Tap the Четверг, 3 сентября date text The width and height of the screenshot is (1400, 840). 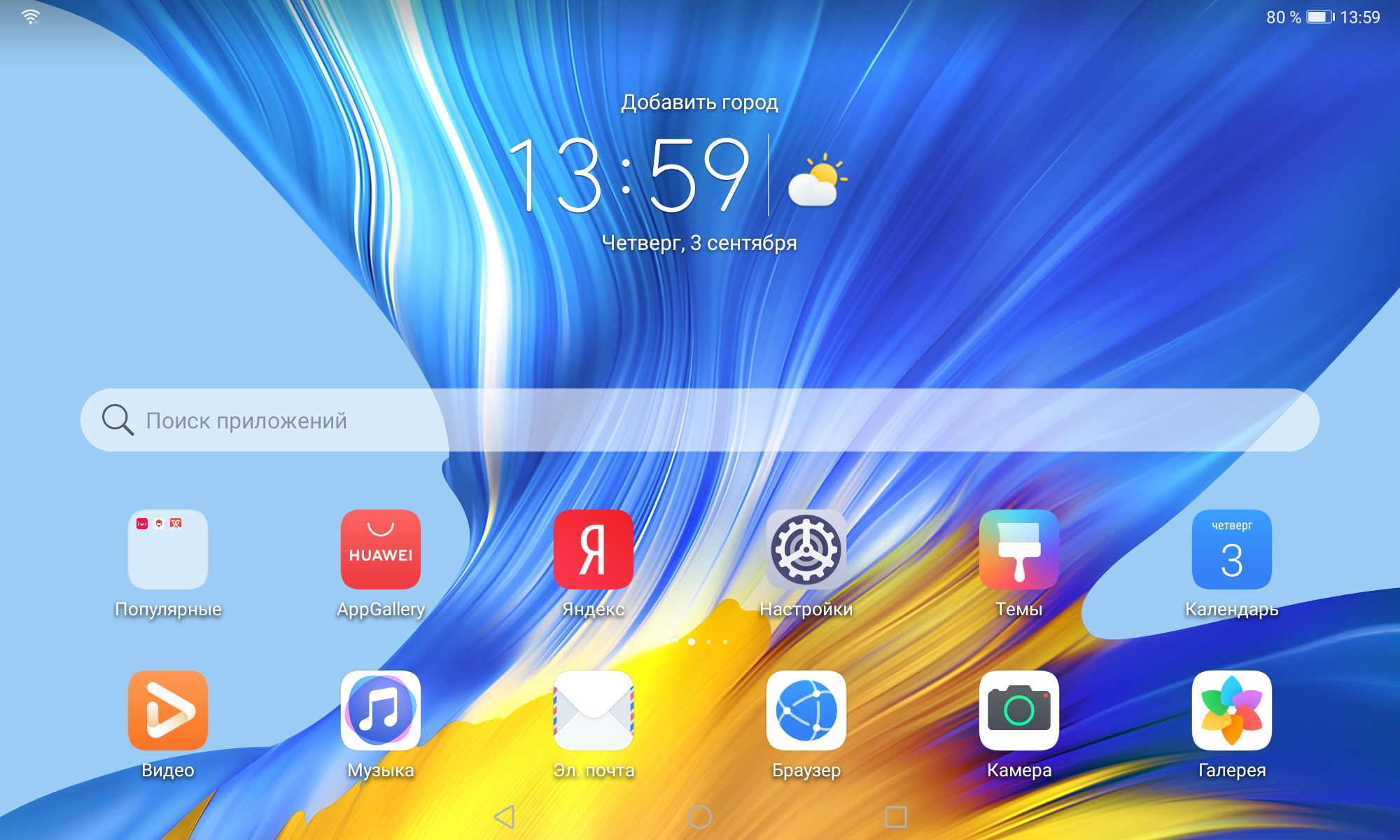click(699, 243)
